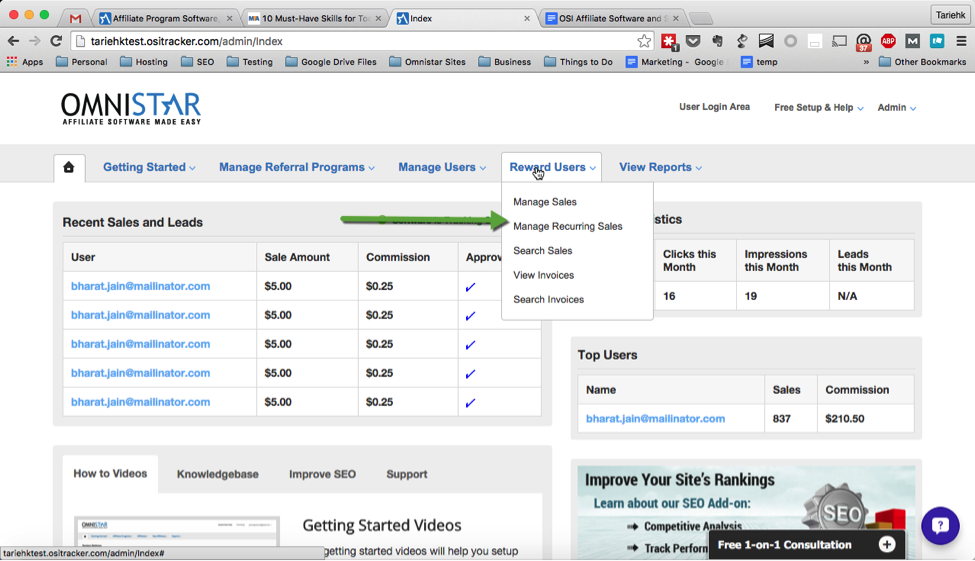Switch to the Improve SEO tab
This screenshot has width=975, height=561.
(x=322, y=474)
